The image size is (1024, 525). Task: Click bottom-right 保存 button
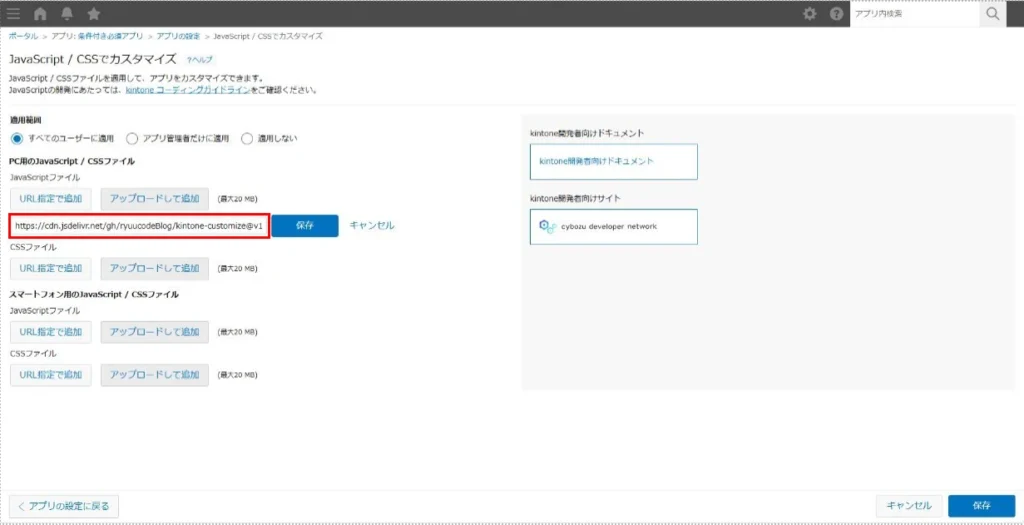pos(982,505)
